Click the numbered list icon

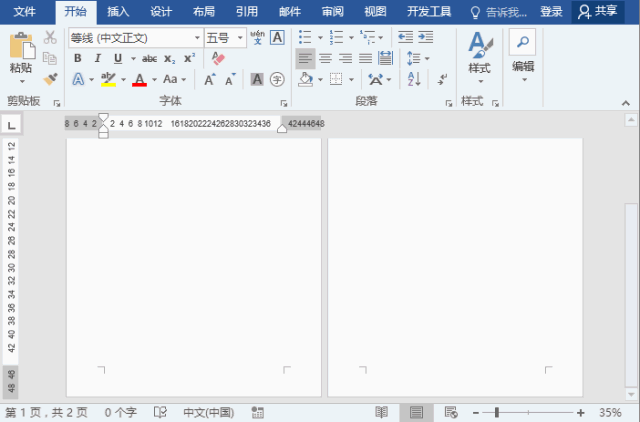336,37
